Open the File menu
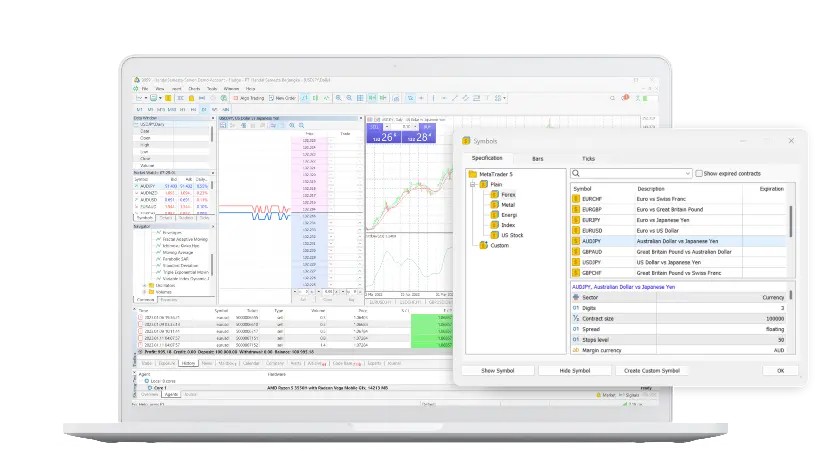This screenshot has height=473, width=822. click(x=145, y=89)
